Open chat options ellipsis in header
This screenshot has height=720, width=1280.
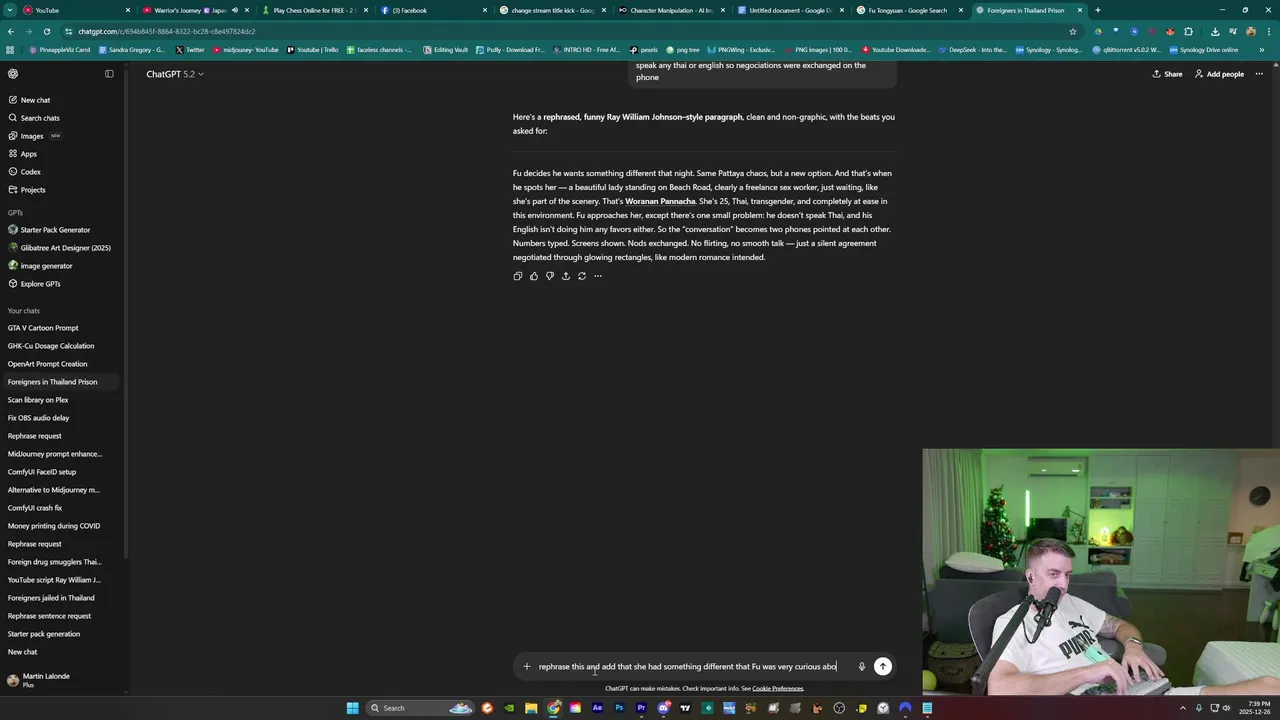[1259, 73]
